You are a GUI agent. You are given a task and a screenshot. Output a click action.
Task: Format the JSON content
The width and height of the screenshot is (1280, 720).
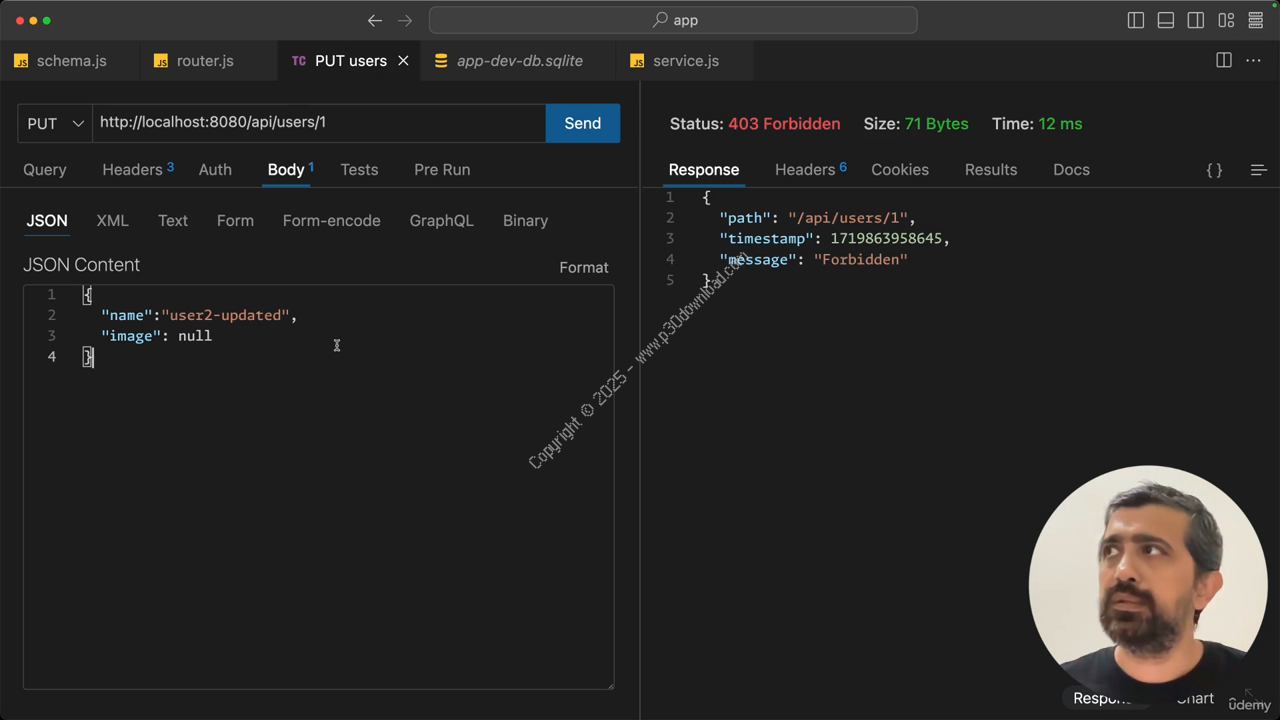[x=584, y=268]
